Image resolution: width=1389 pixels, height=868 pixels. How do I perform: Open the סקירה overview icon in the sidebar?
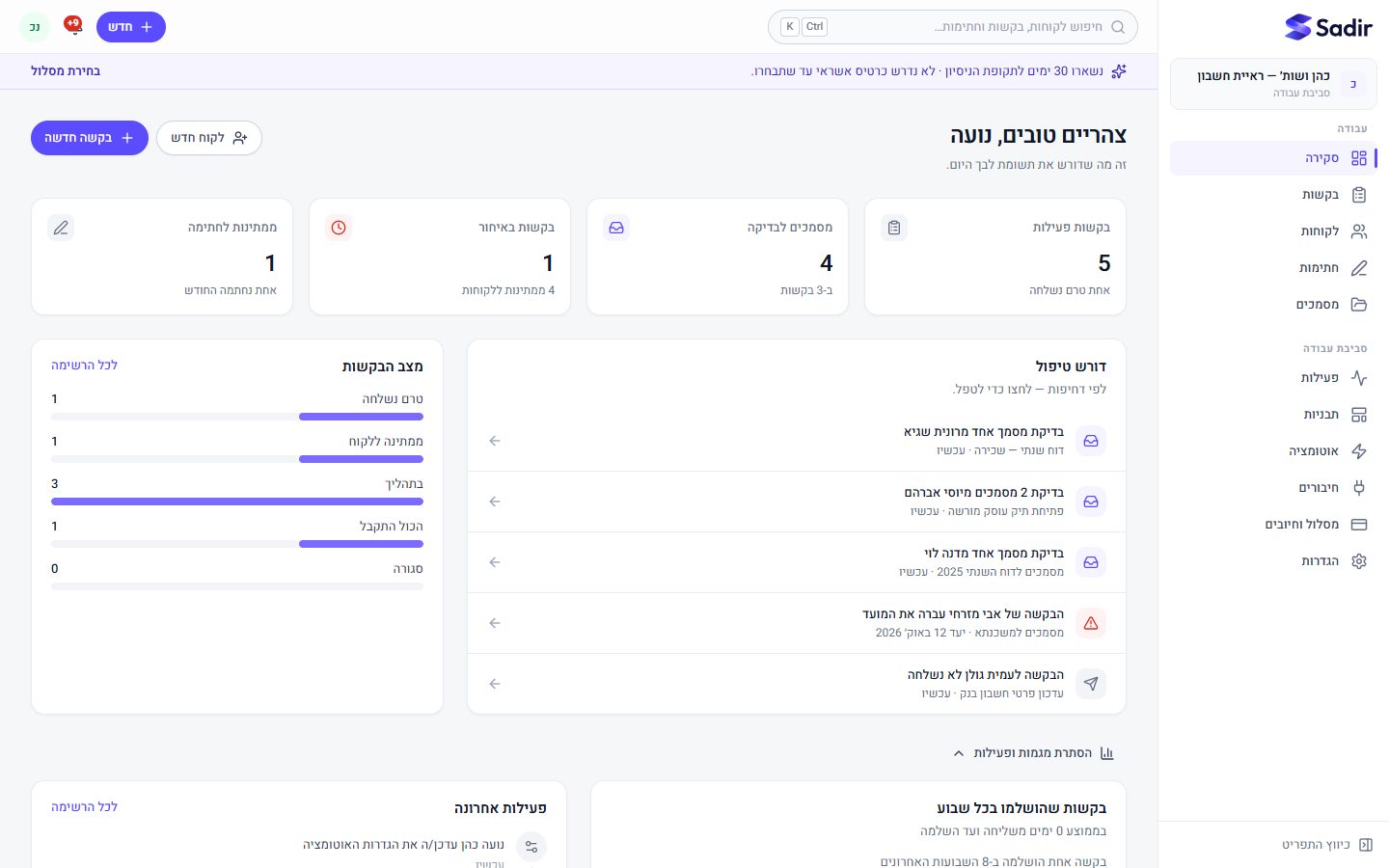[x=1359, y=158]
